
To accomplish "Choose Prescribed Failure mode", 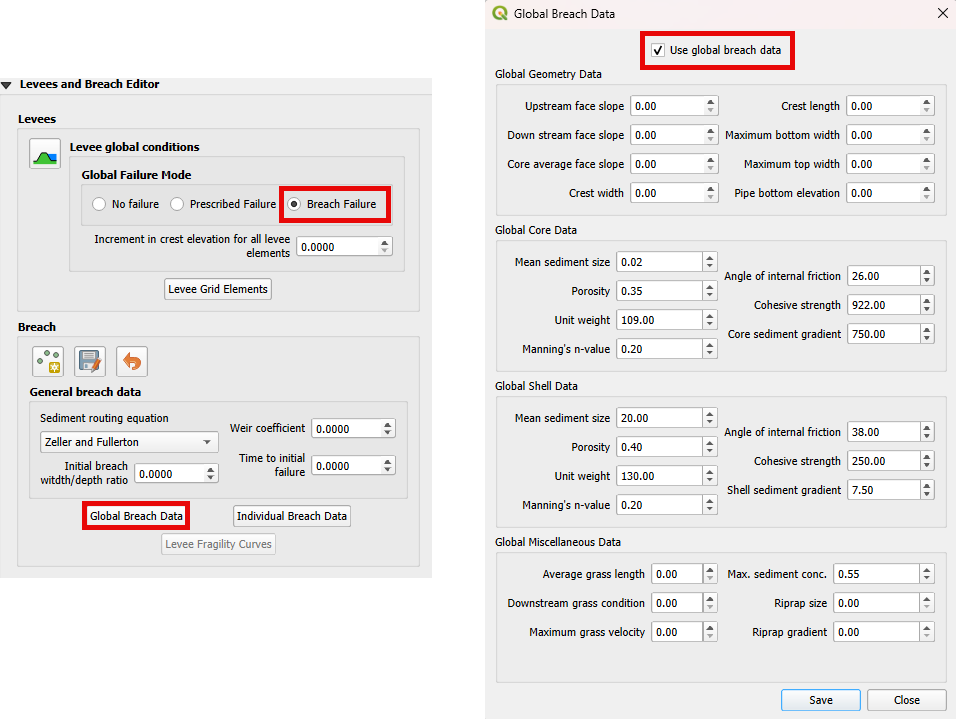I will click(177, 204).
